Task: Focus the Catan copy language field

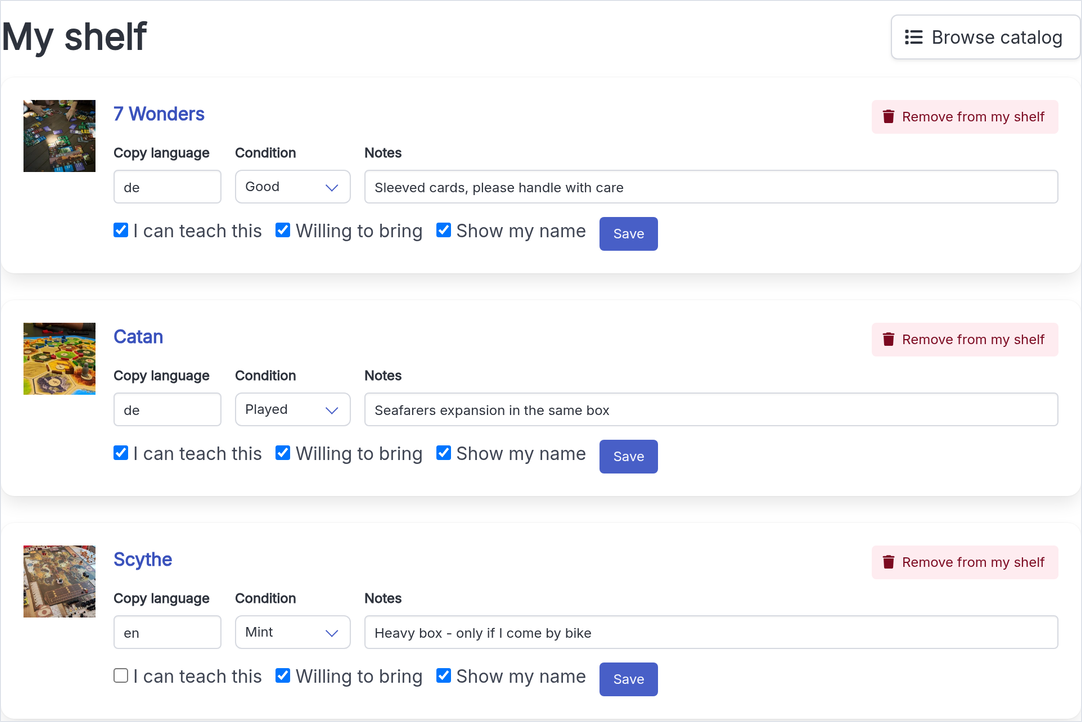Action: pos(167,410)
